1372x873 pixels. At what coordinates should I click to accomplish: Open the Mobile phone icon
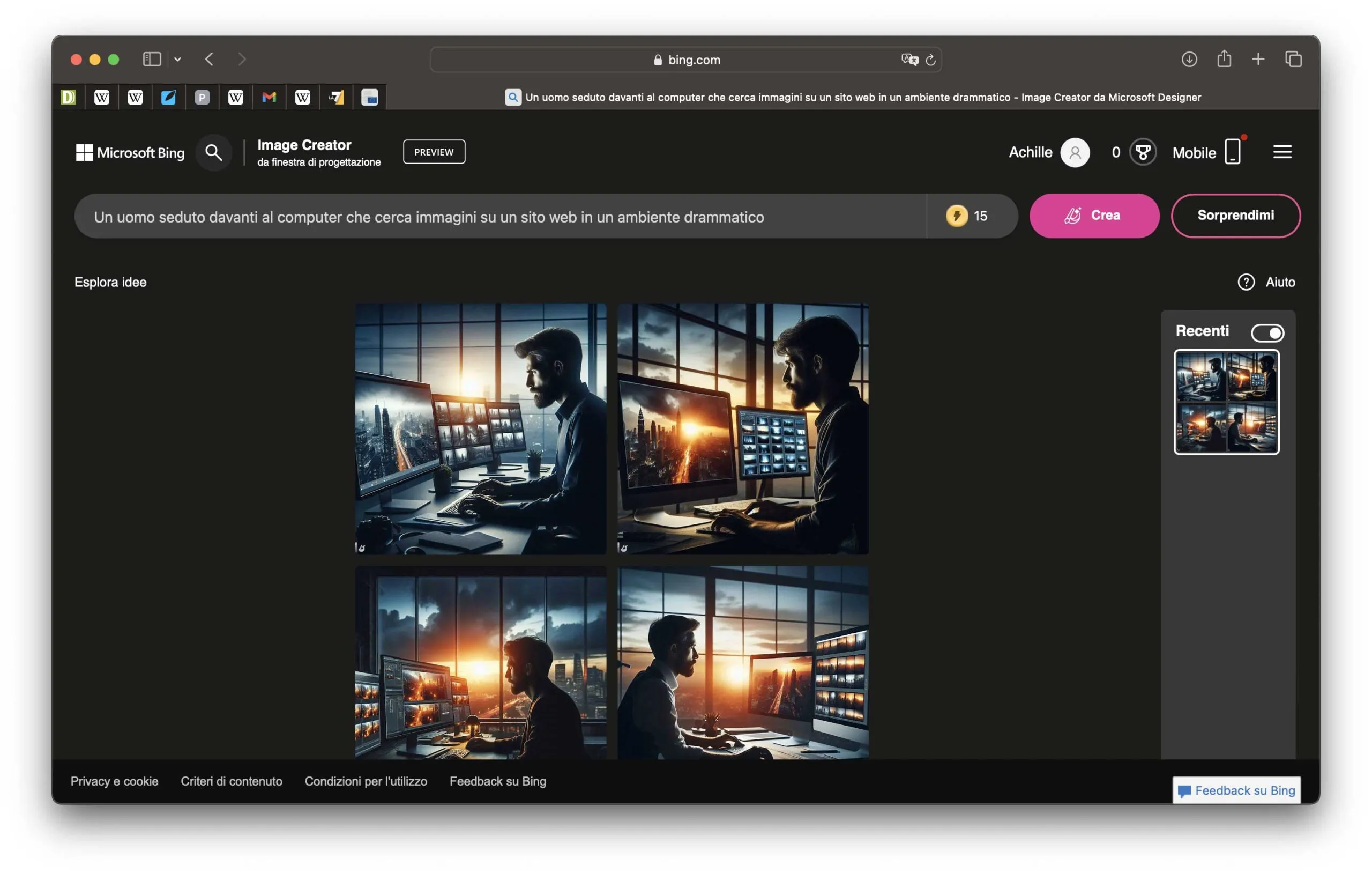pyautogui.click(x=1233, y=152)
